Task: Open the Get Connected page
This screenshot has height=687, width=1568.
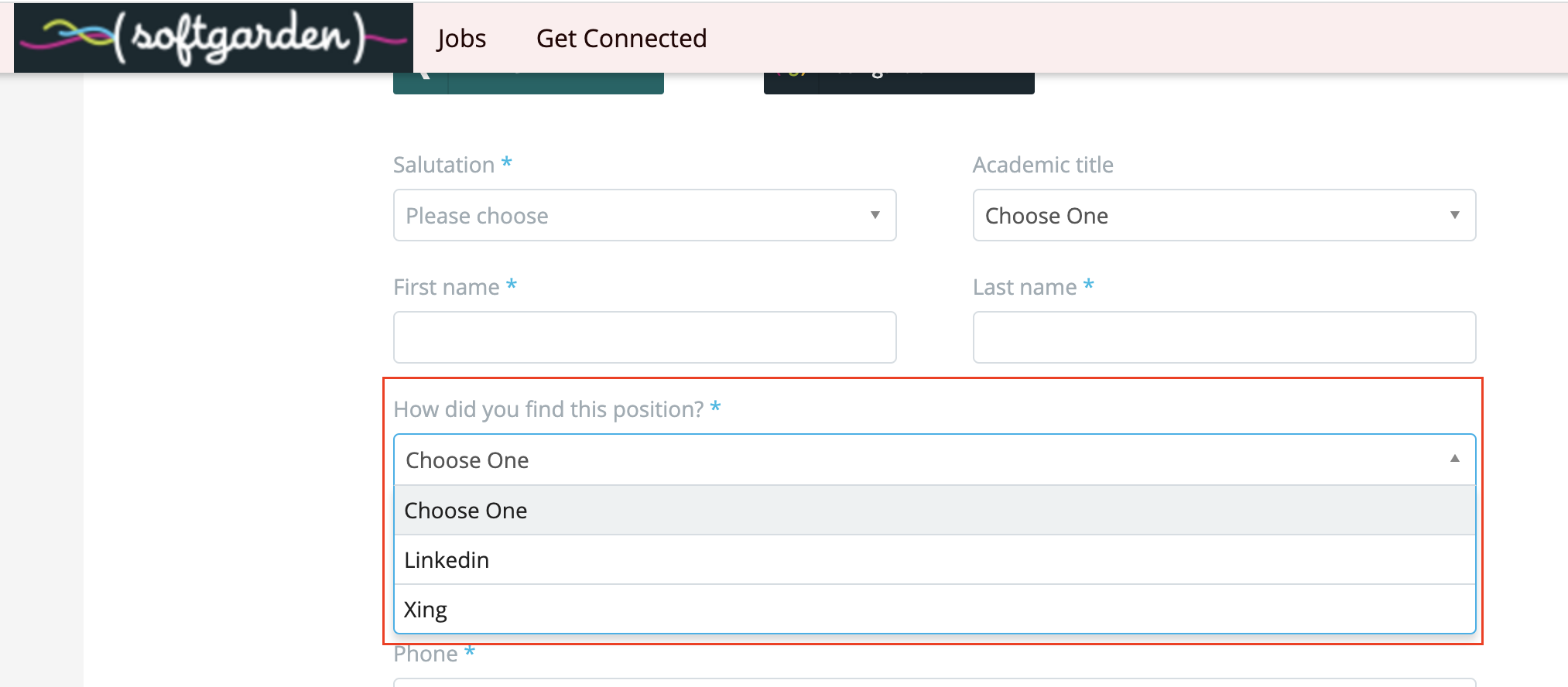Action: [x=621, y=39]
